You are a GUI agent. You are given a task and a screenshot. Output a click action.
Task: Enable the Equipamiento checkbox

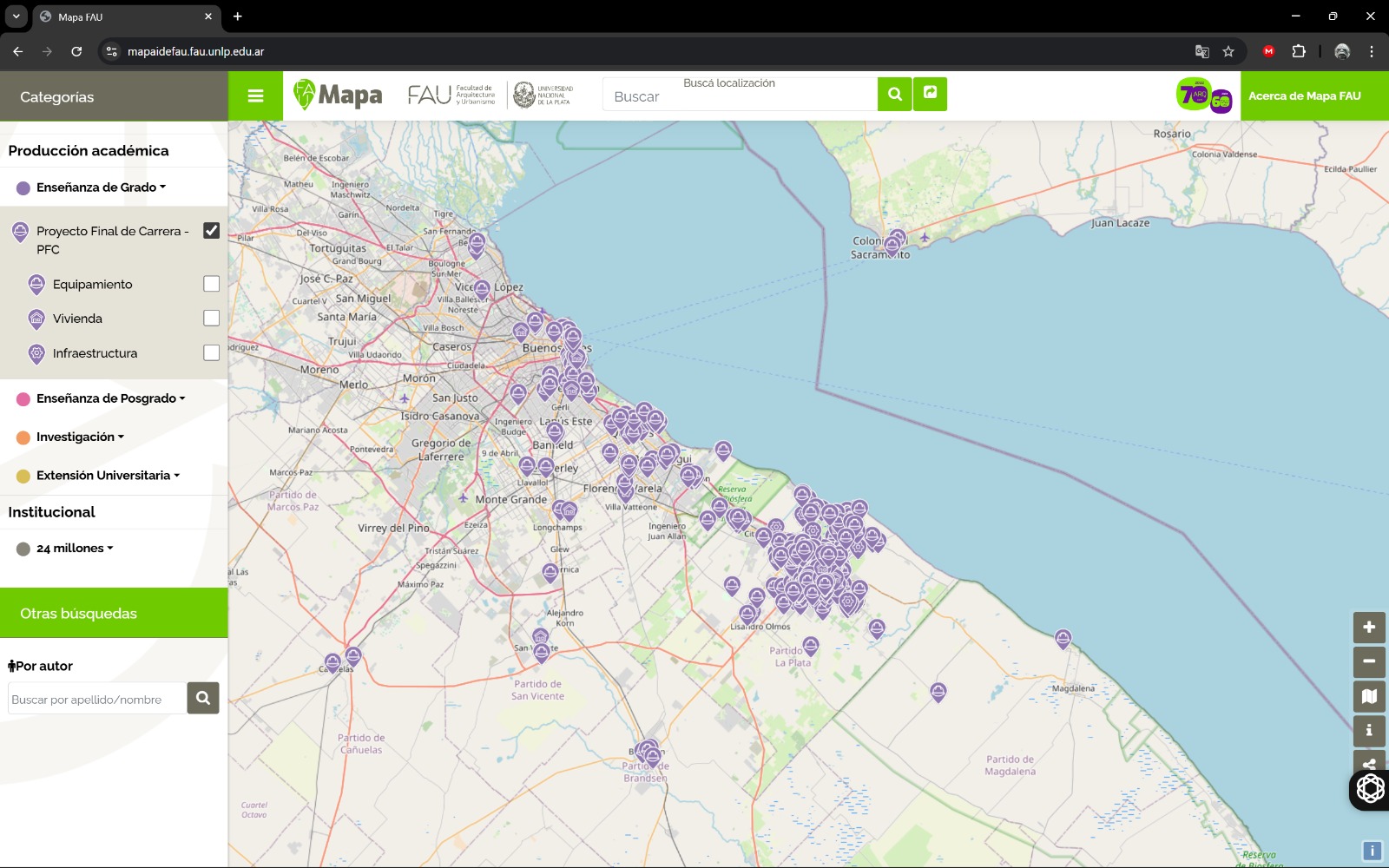pyautogui.click(x=211, y=284)
